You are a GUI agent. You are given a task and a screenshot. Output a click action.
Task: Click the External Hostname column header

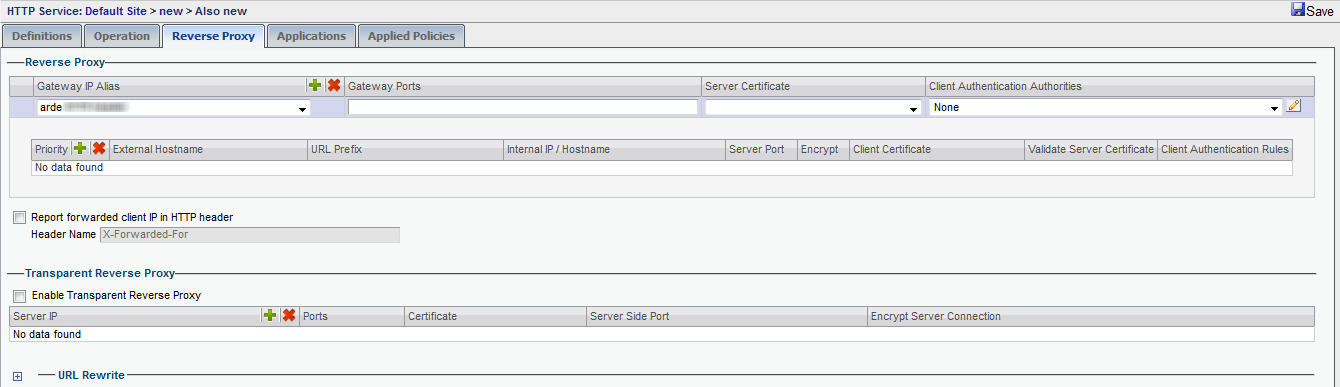click(x=158, y=149)
